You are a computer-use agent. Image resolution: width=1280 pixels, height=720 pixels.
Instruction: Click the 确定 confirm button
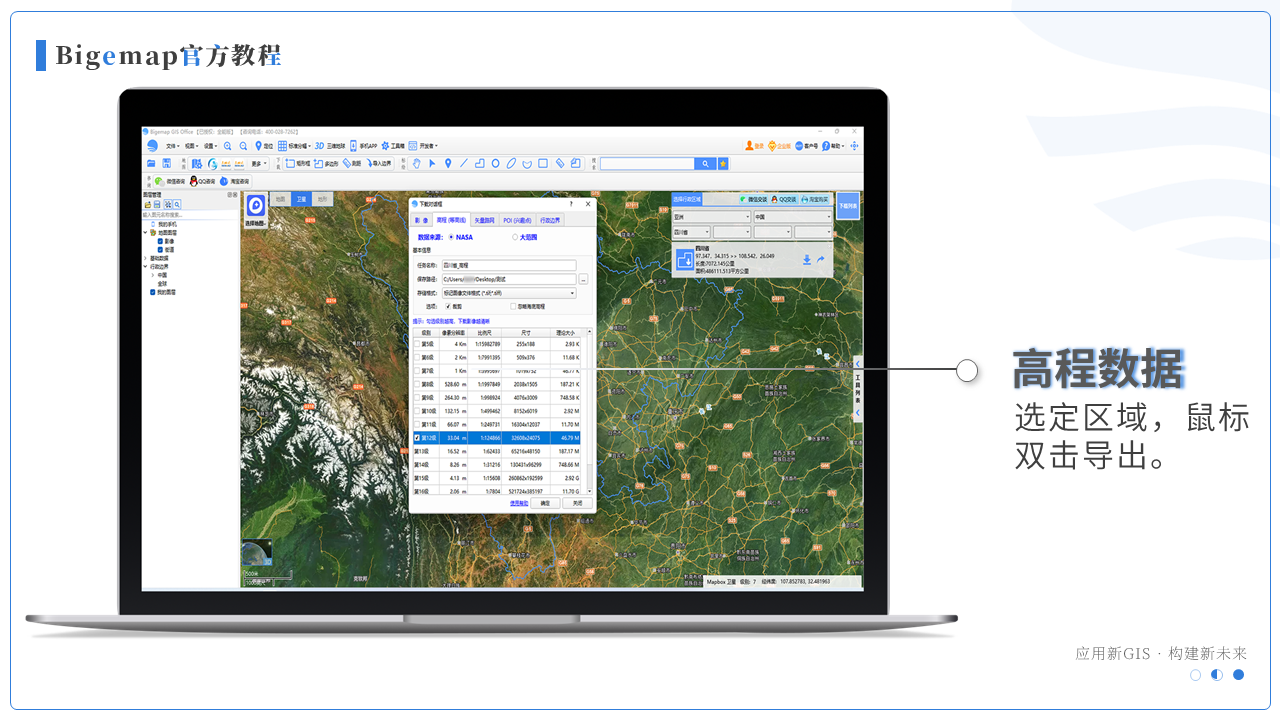545,503
